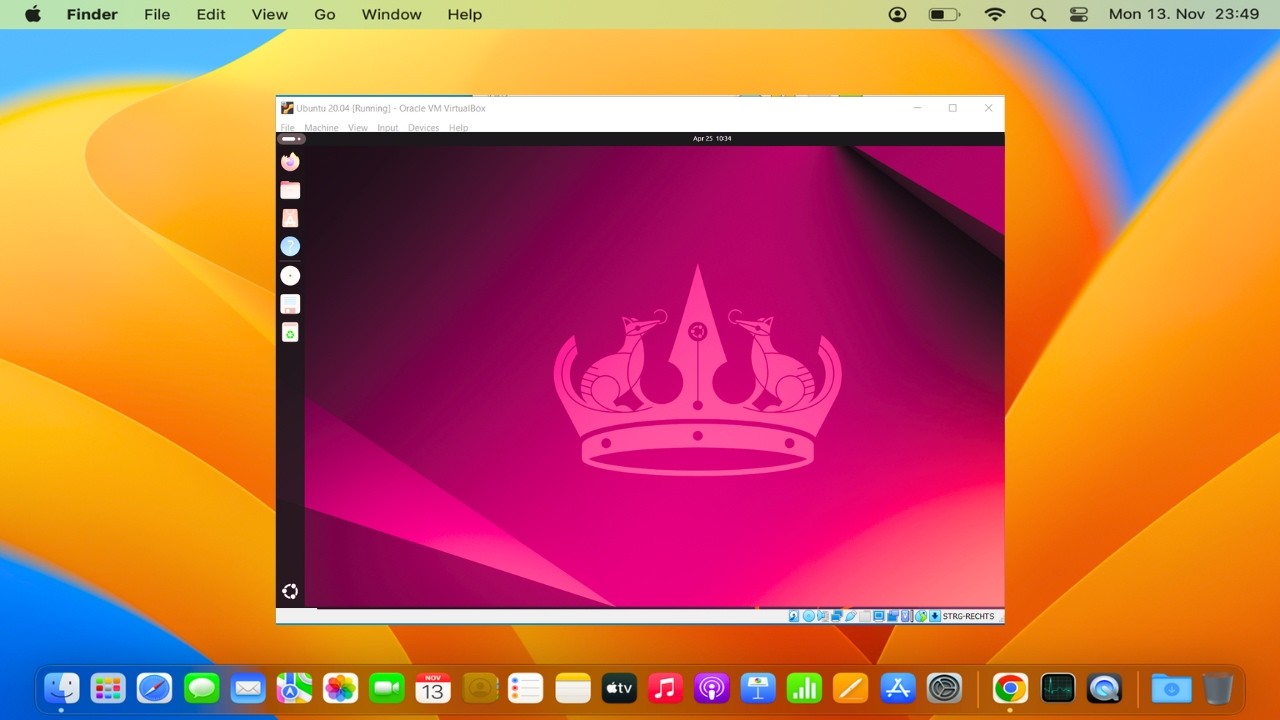
Task: Open Photos from the Dock
Action: [340, 688]
